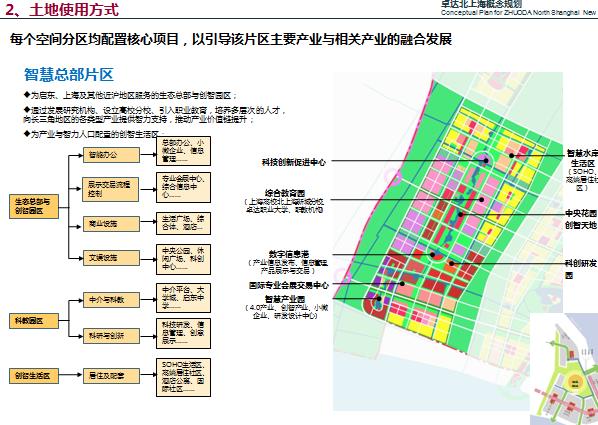Click the 科技创新促进中心 map label
The height and width of the screenshot is (425, 598).
294,162
